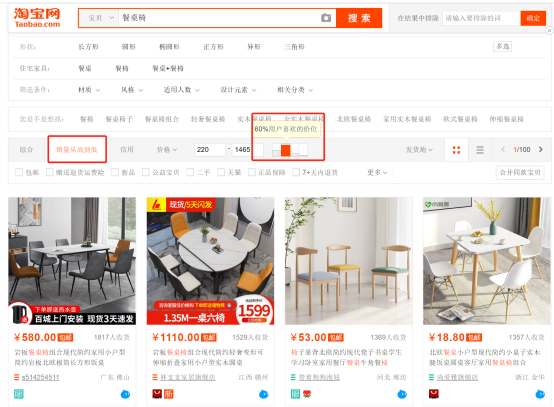Click chat icon on ¥580.00 product
Screen dimensions: 554x407
point(125,394)
